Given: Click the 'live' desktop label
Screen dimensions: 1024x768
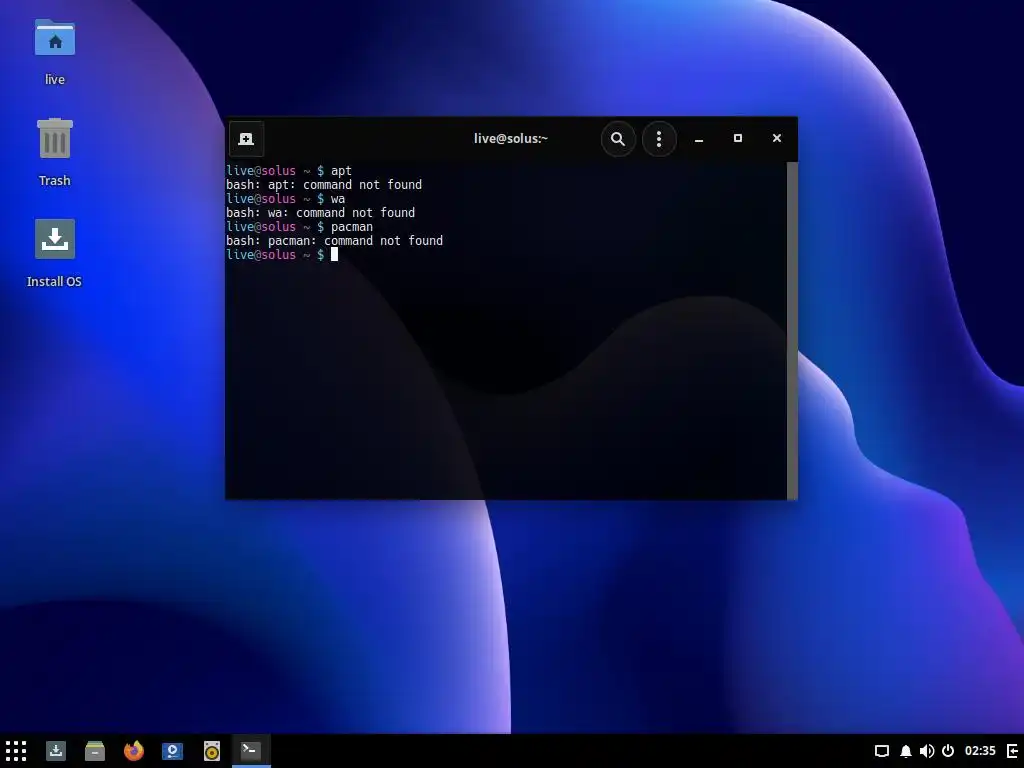Looking at the screenshot, I should [x=55, y=80].
